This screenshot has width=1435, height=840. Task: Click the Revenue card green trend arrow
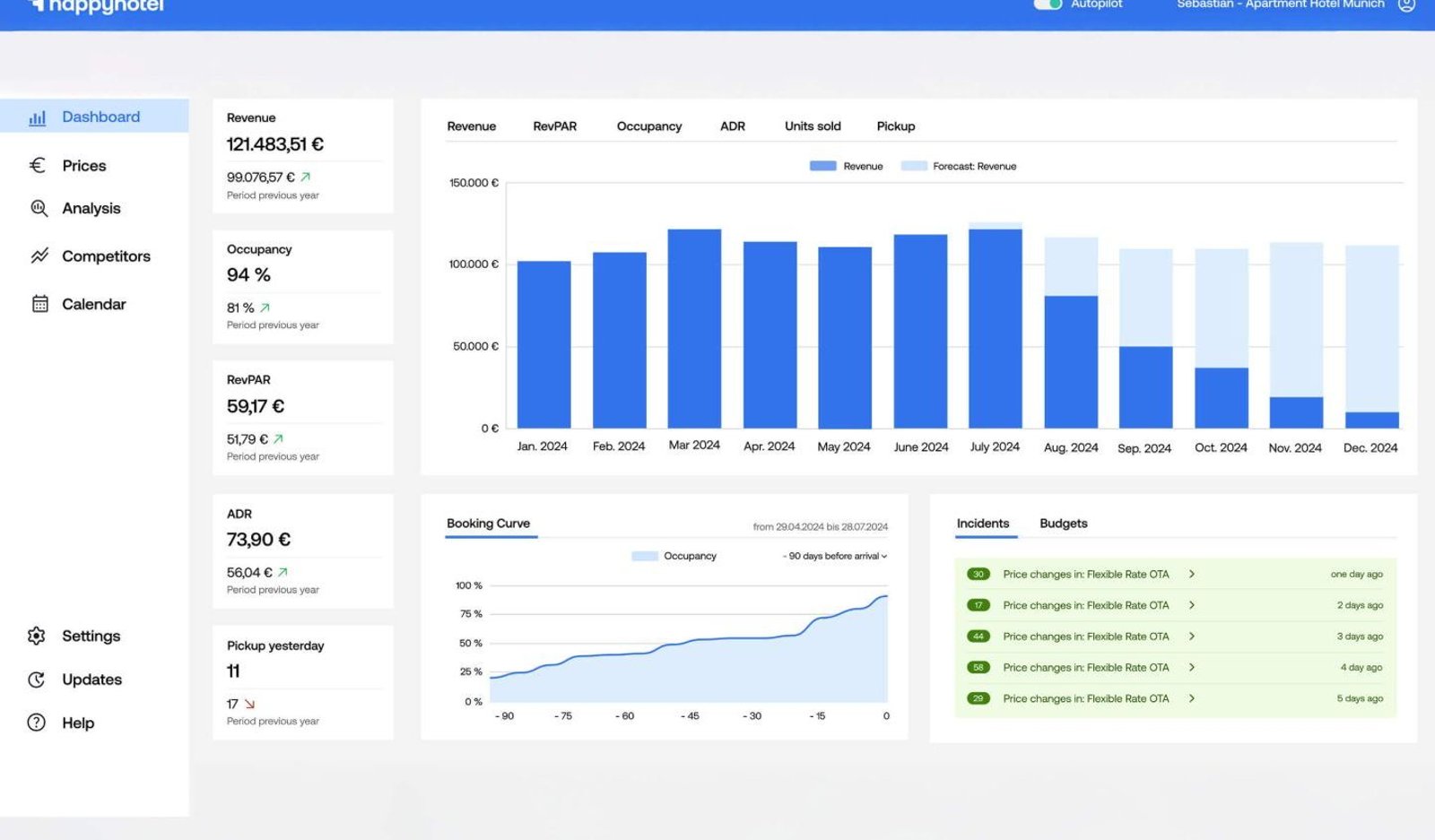pyautogui.click(x=306, y=177)
